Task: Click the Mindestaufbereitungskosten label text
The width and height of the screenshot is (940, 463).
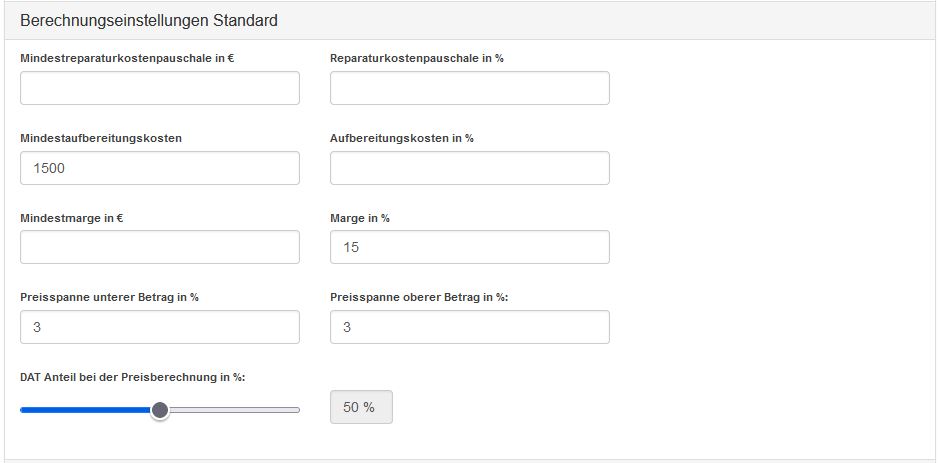Action: click(x=101, y=138)
